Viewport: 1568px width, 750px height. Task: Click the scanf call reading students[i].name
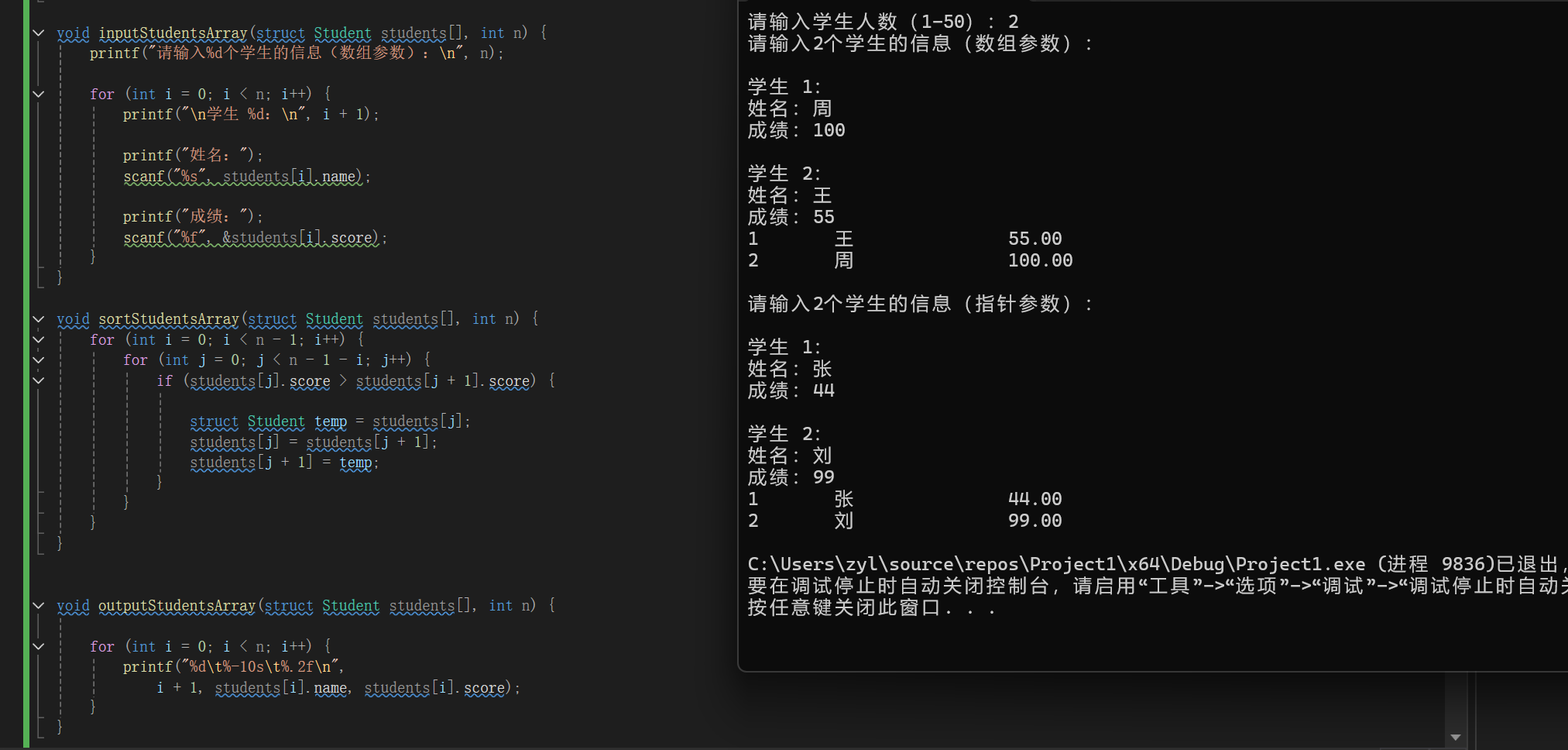247,176
